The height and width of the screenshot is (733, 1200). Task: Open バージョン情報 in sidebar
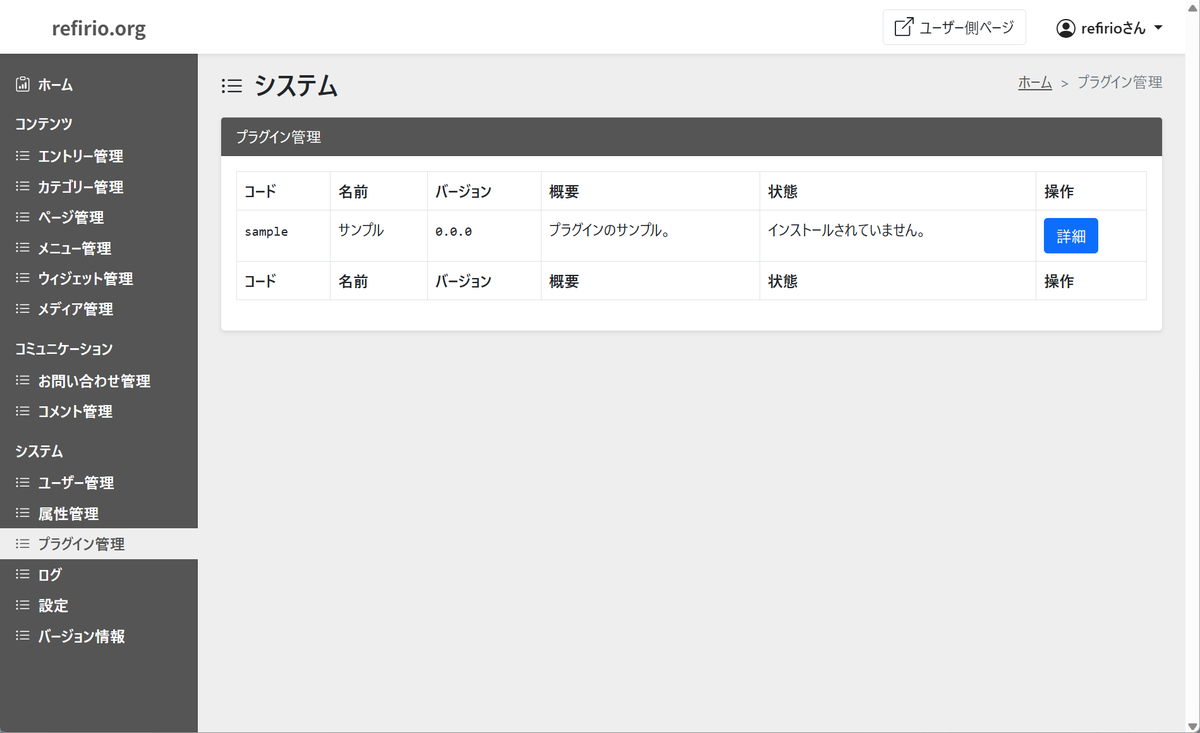coord(99,636)
